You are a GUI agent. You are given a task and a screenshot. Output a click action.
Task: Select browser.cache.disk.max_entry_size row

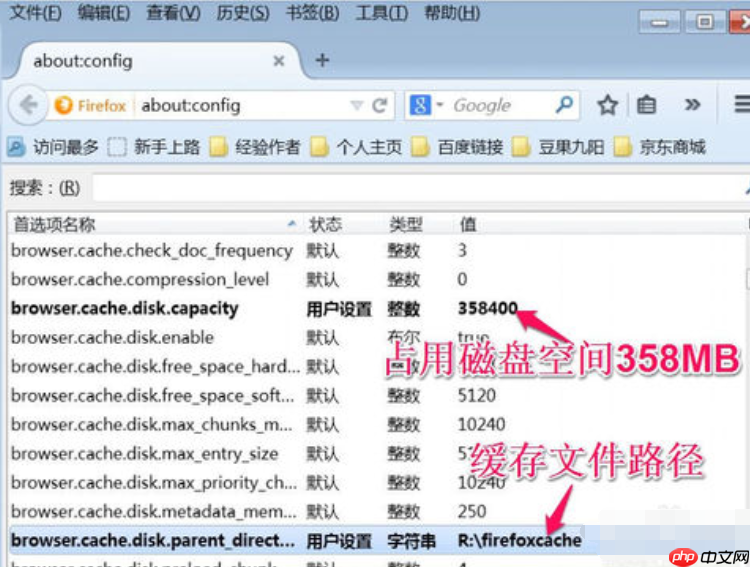[x=377, y=454]
